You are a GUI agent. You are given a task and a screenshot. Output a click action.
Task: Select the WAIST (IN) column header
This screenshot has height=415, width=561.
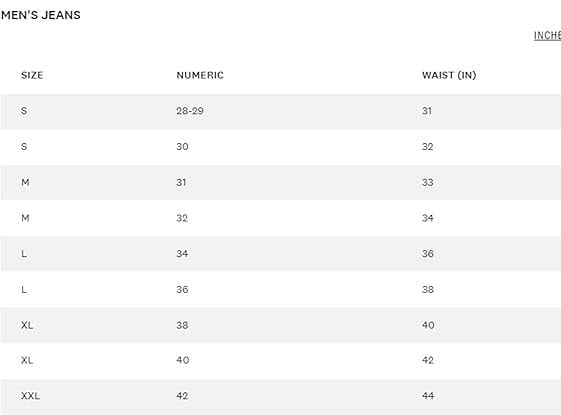coord(449,75)
